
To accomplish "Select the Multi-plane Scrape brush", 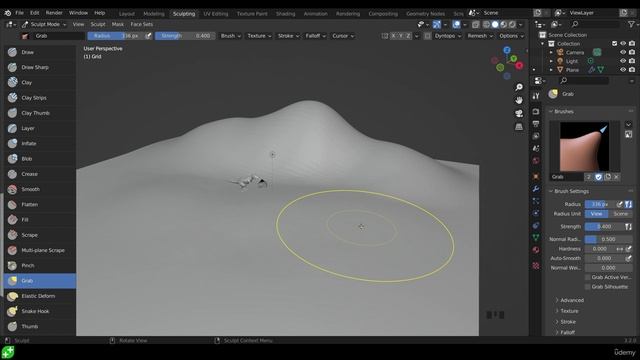I will [40, 250].
